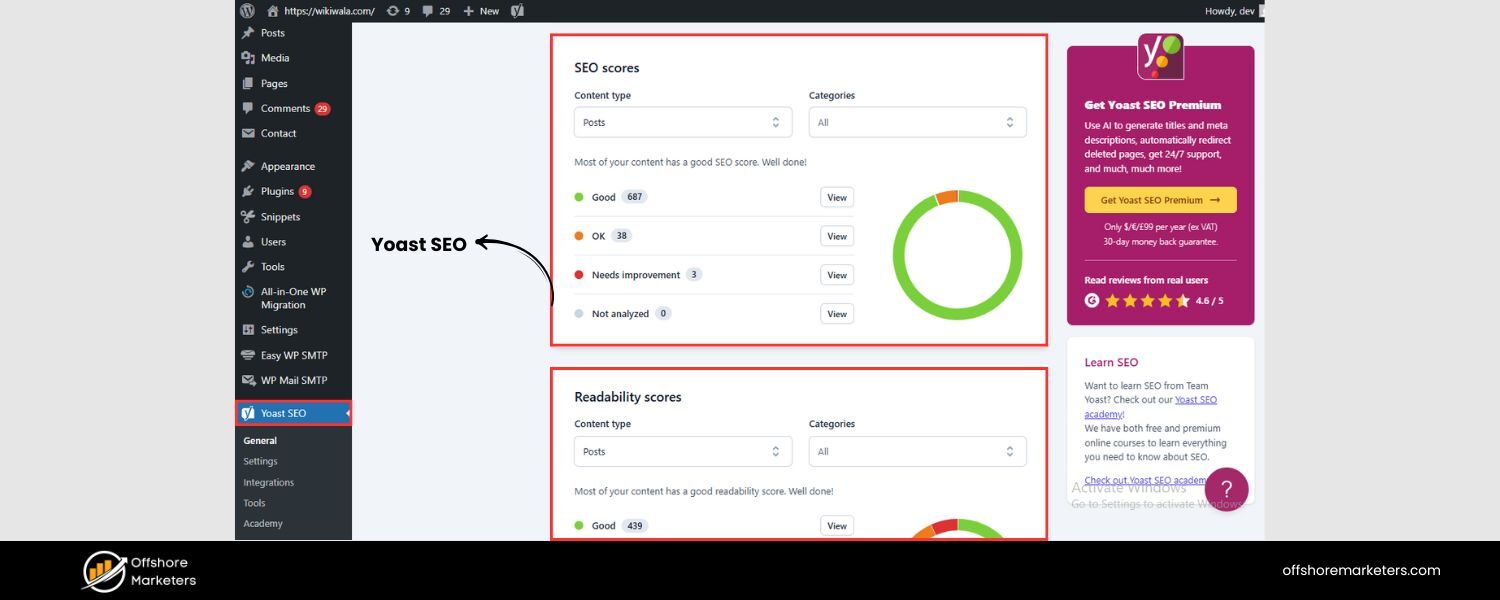Click the home icon beside site URL
This screenshot has height=600, width=1500.
coord(273,11)
